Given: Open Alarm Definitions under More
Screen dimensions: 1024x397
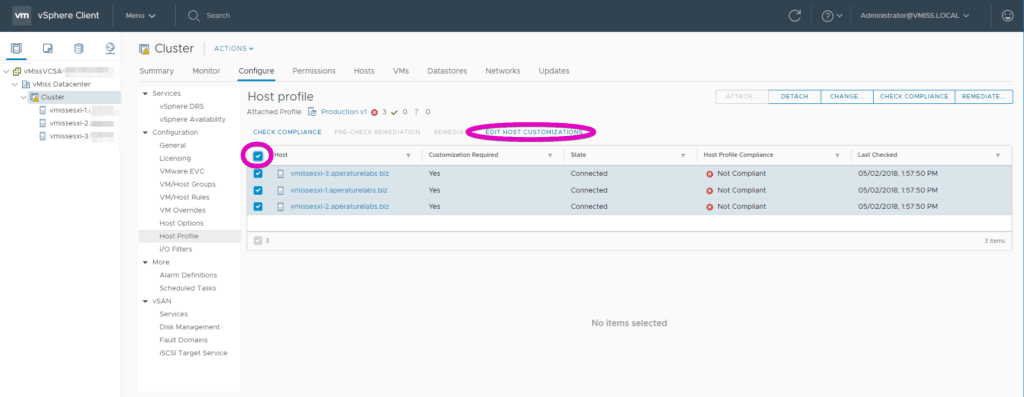Looking at the screenshot, I should pyautogui.click(x=188, y=275).
